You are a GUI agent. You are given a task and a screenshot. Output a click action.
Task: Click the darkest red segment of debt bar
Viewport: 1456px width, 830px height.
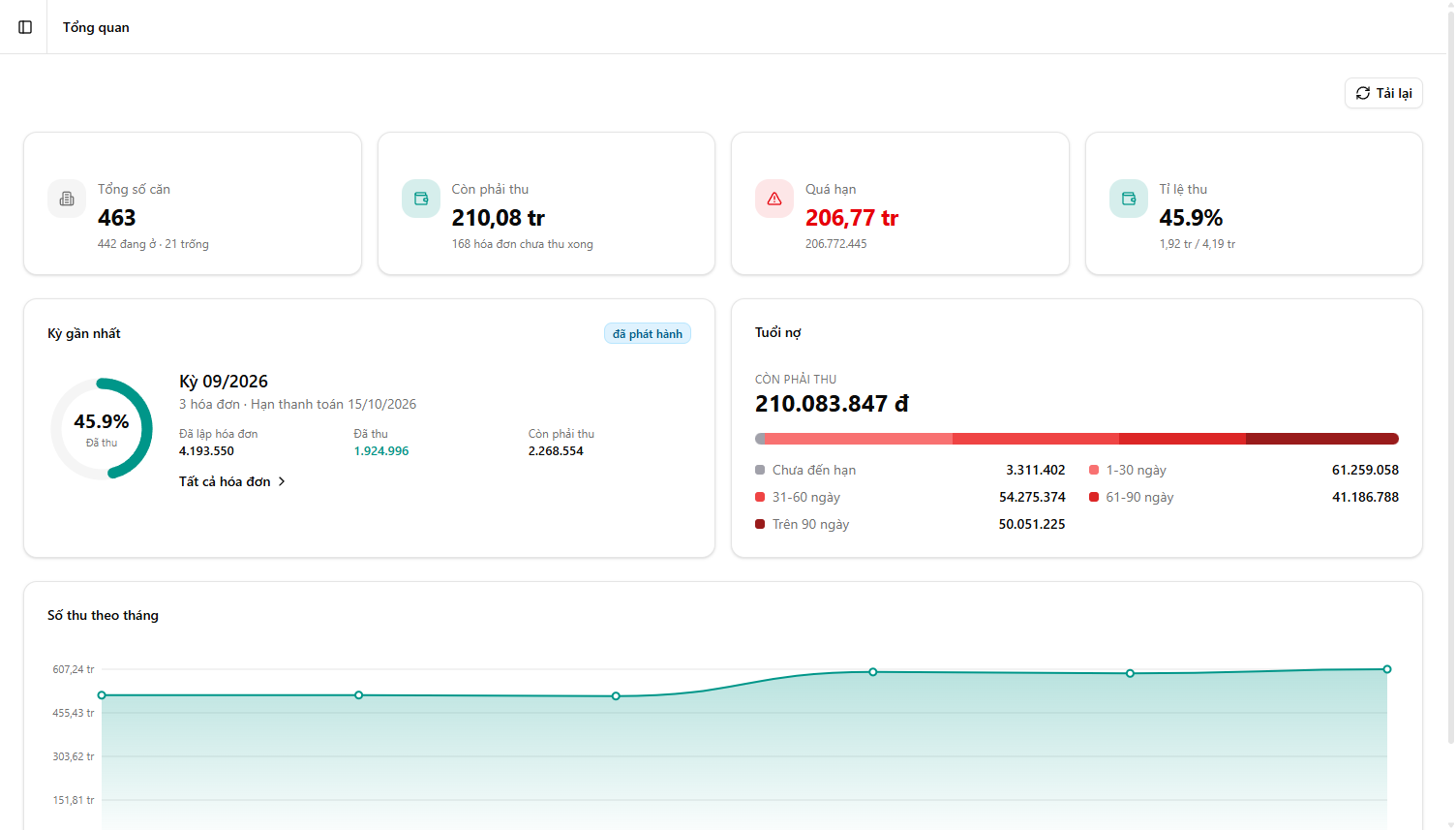tap(1322, 439)
